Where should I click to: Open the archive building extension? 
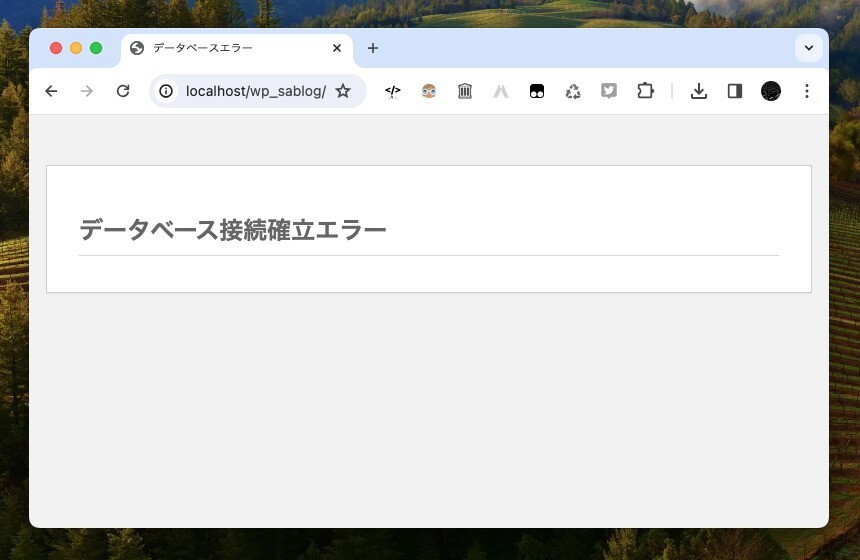point(465,91)
